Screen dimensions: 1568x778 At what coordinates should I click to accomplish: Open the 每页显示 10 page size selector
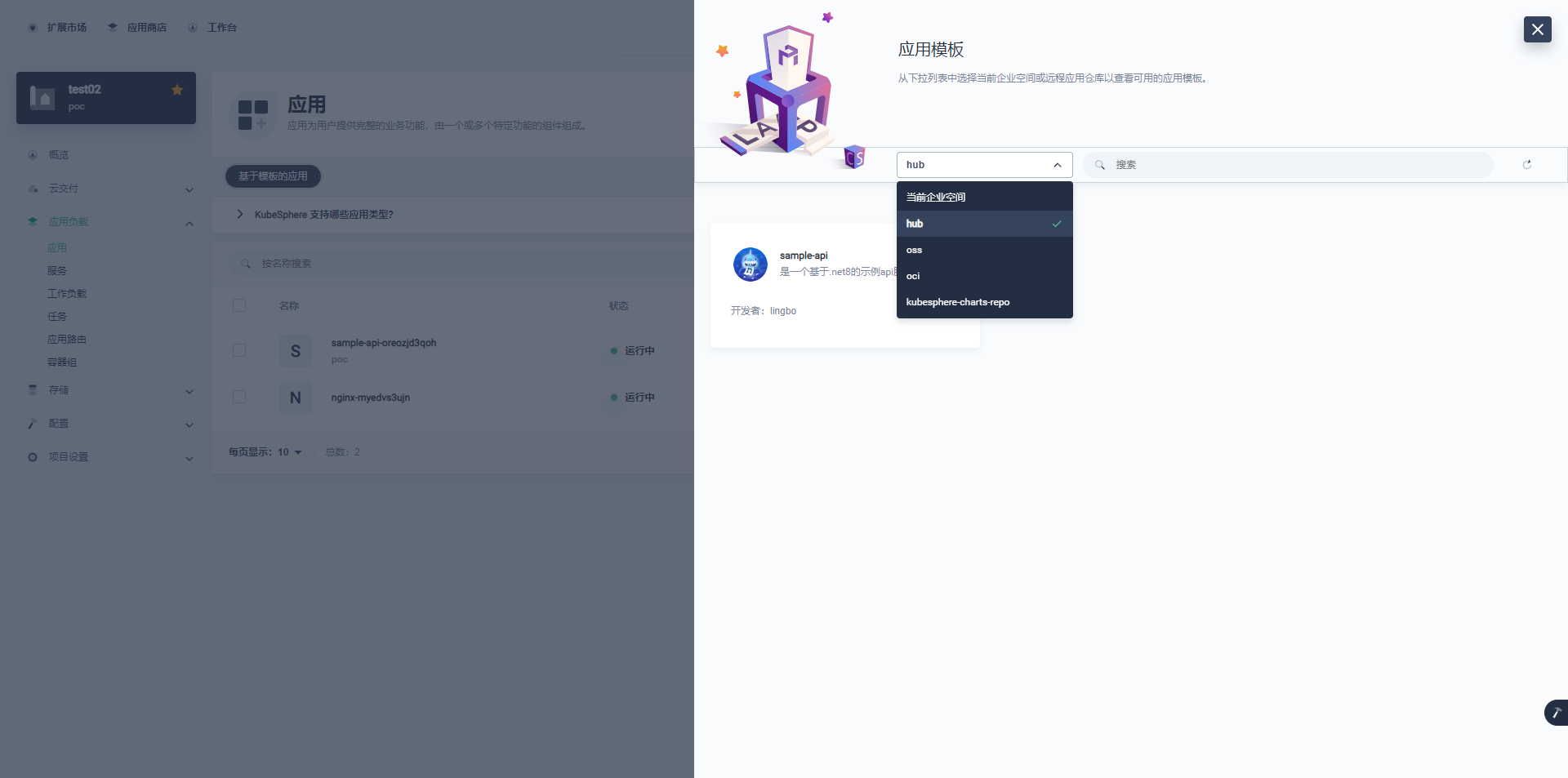pyautogui.click(x=289, y=452)
